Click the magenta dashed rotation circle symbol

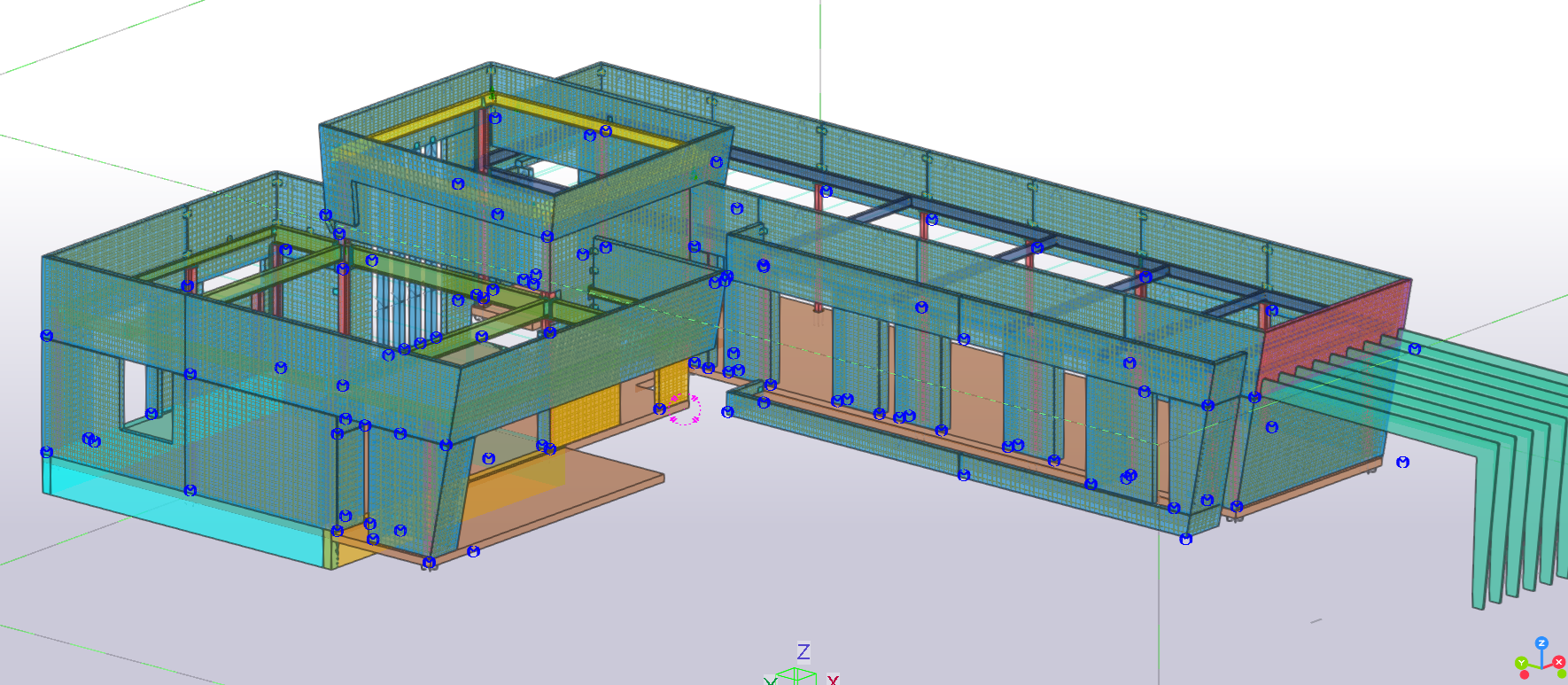[685, 409]
